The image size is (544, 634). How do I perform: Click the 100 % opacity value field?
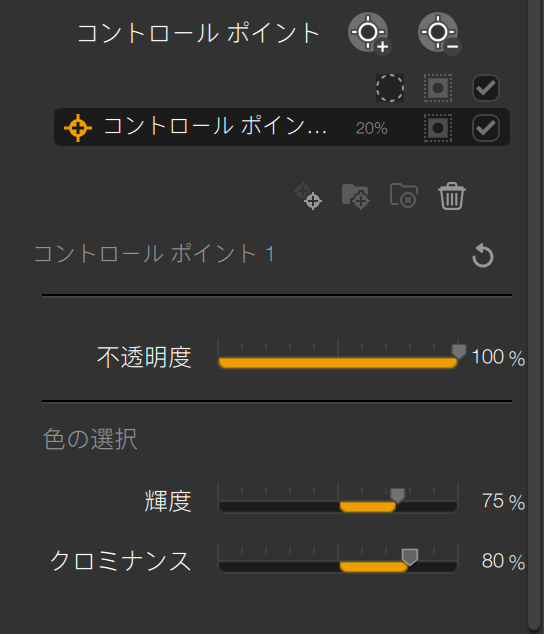pyautogui.click(x=498, y=357)
